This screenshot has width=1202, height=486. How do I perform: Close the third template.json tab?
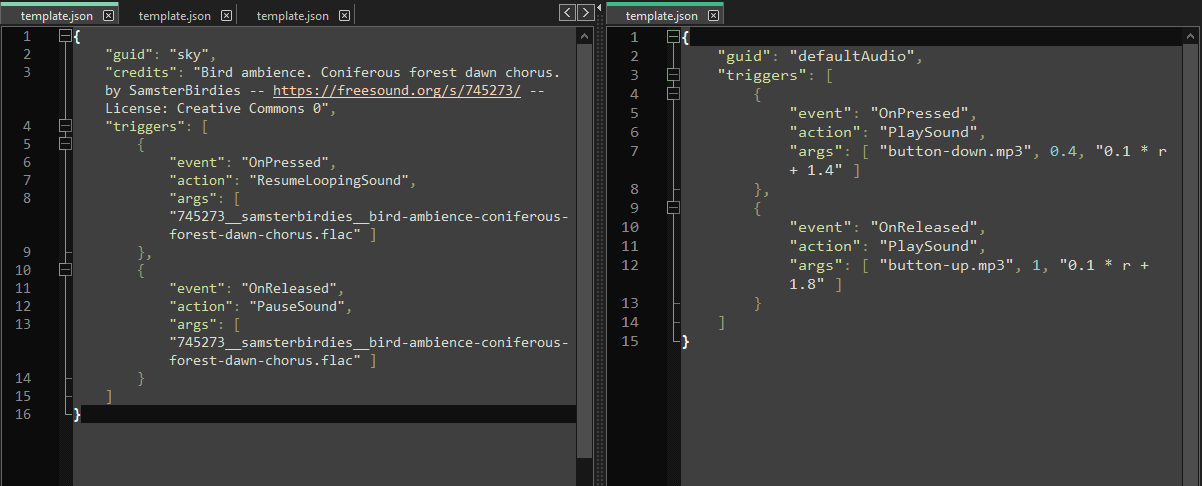coord(344,16)
